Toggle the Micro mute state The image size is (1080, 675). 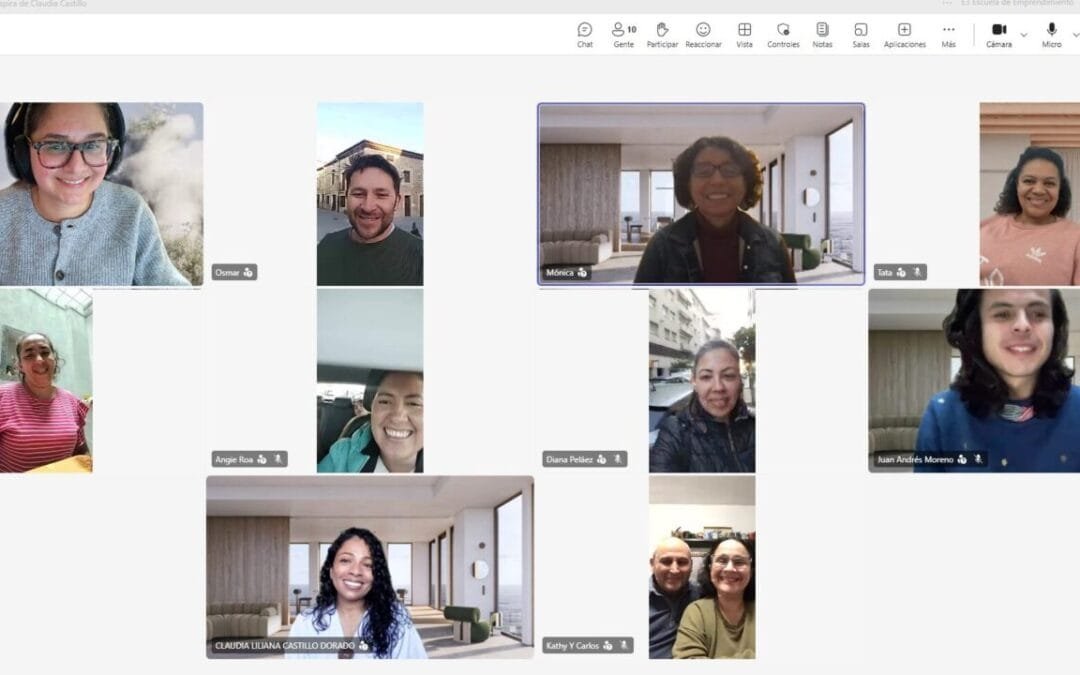(x=1051, y=34)
